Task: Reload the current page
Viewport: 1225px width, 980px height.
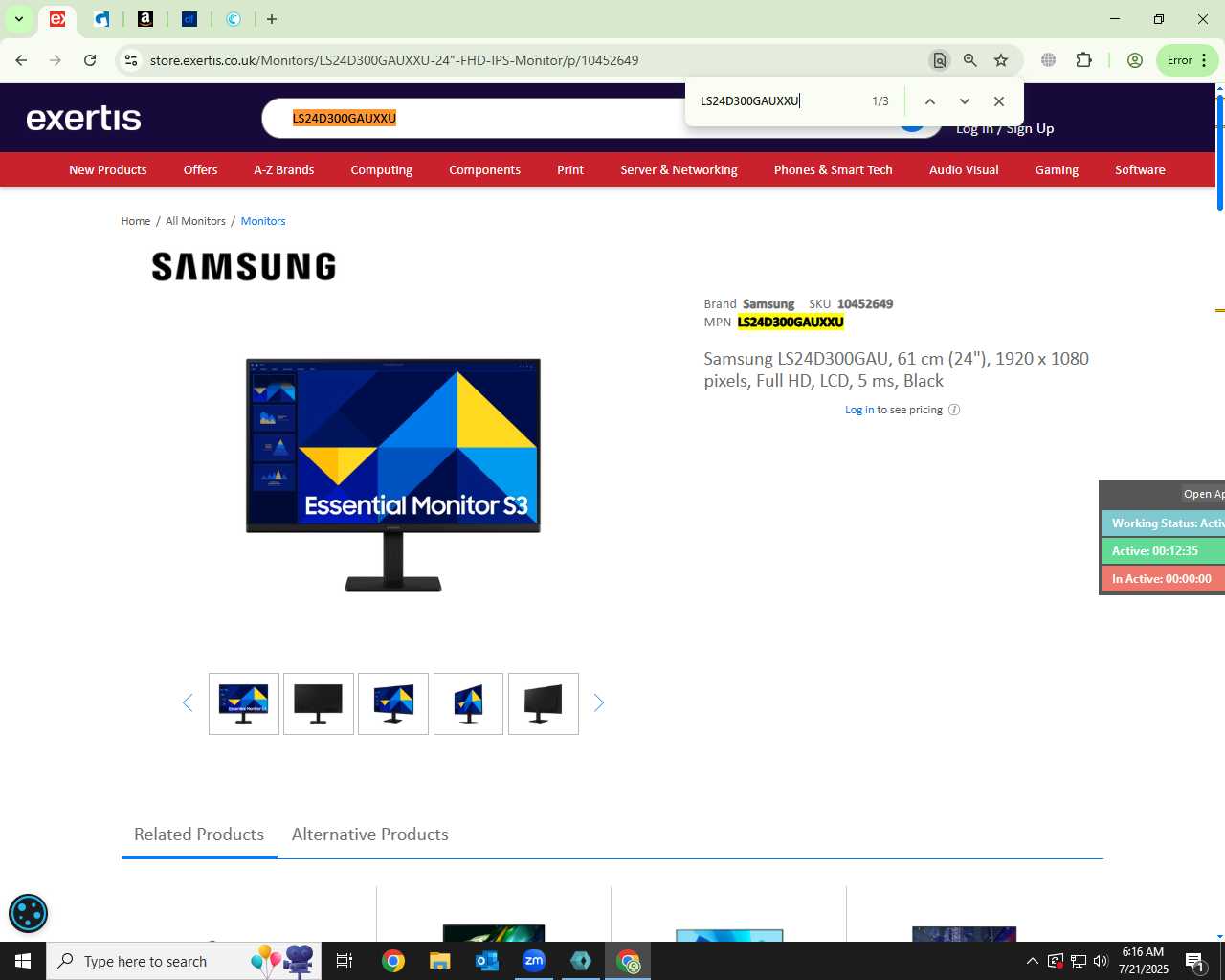Action: click(x=90, y=60)
